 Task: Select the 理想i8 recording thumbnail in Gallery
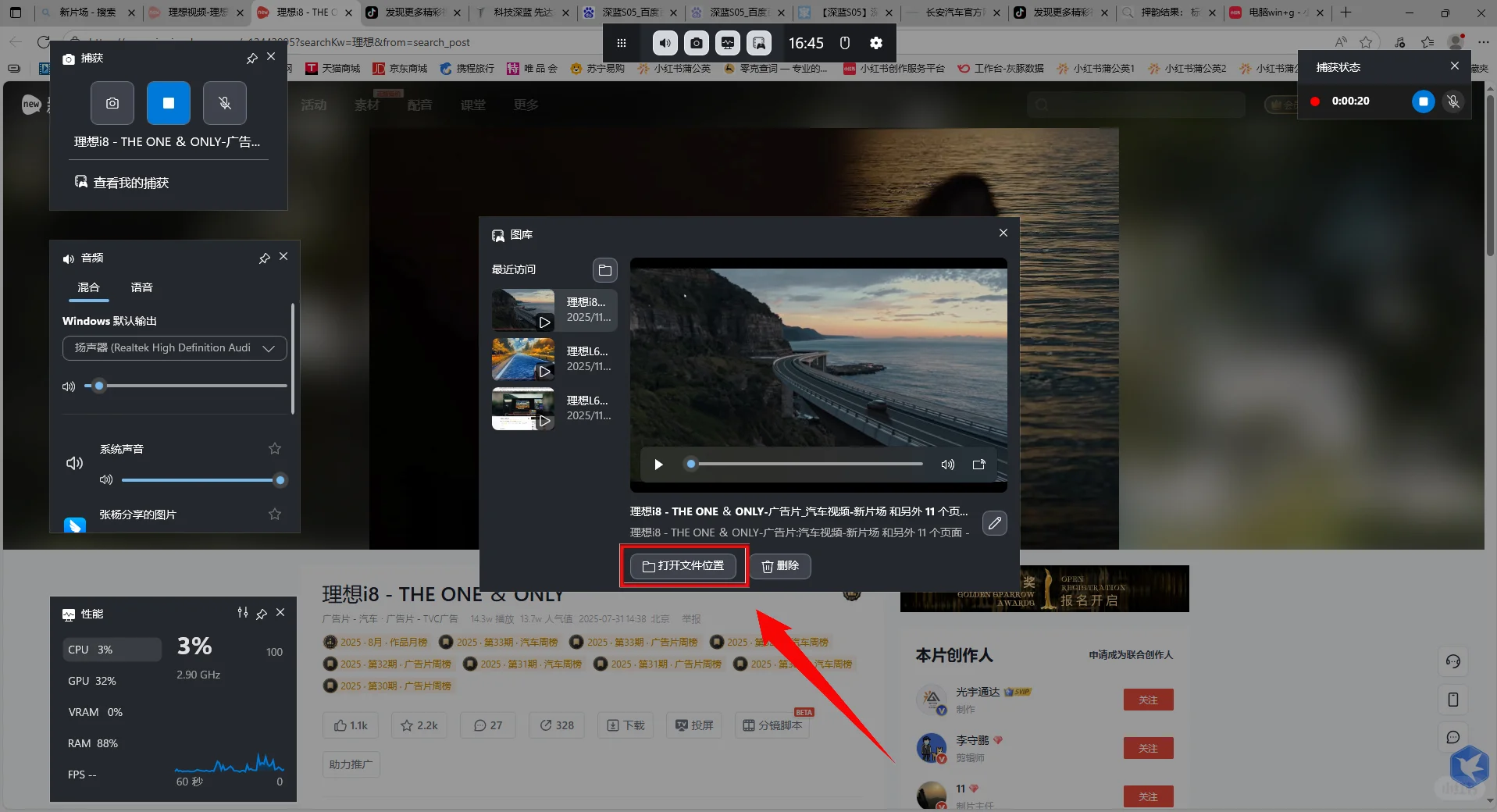coord(523,310)
